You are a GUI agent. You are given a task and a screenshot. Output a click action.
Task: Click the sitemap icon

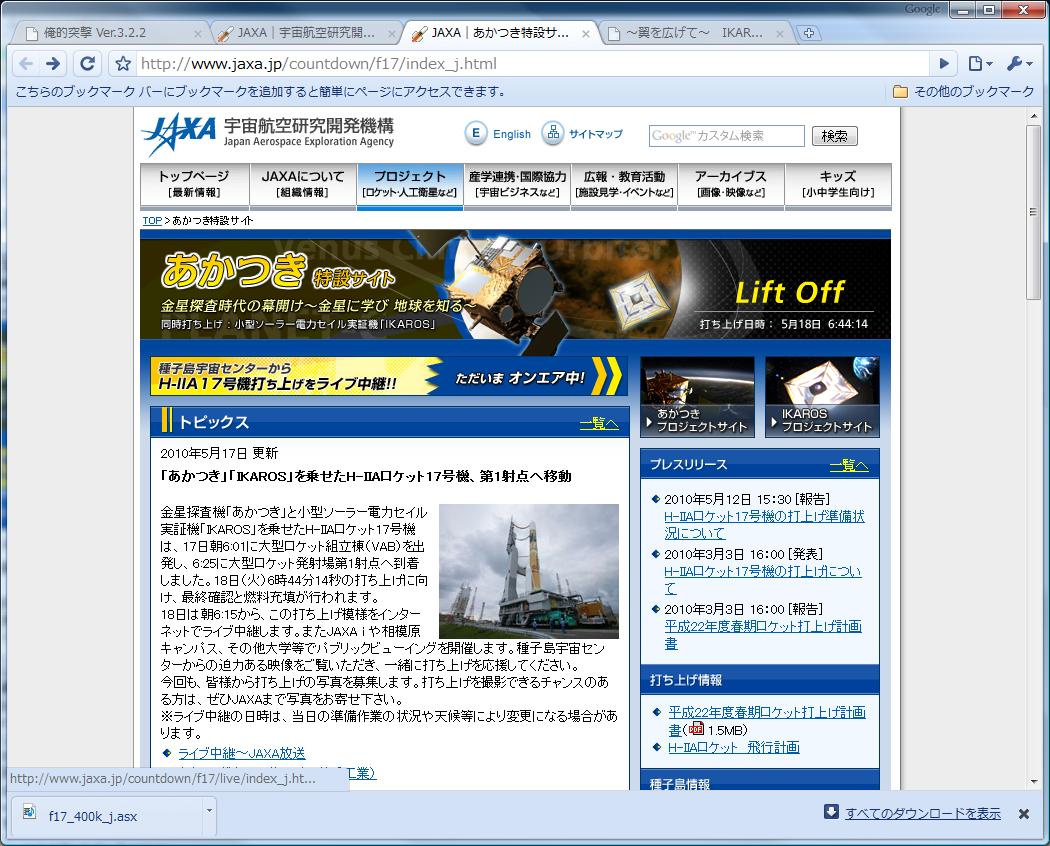tap(552, 132)
